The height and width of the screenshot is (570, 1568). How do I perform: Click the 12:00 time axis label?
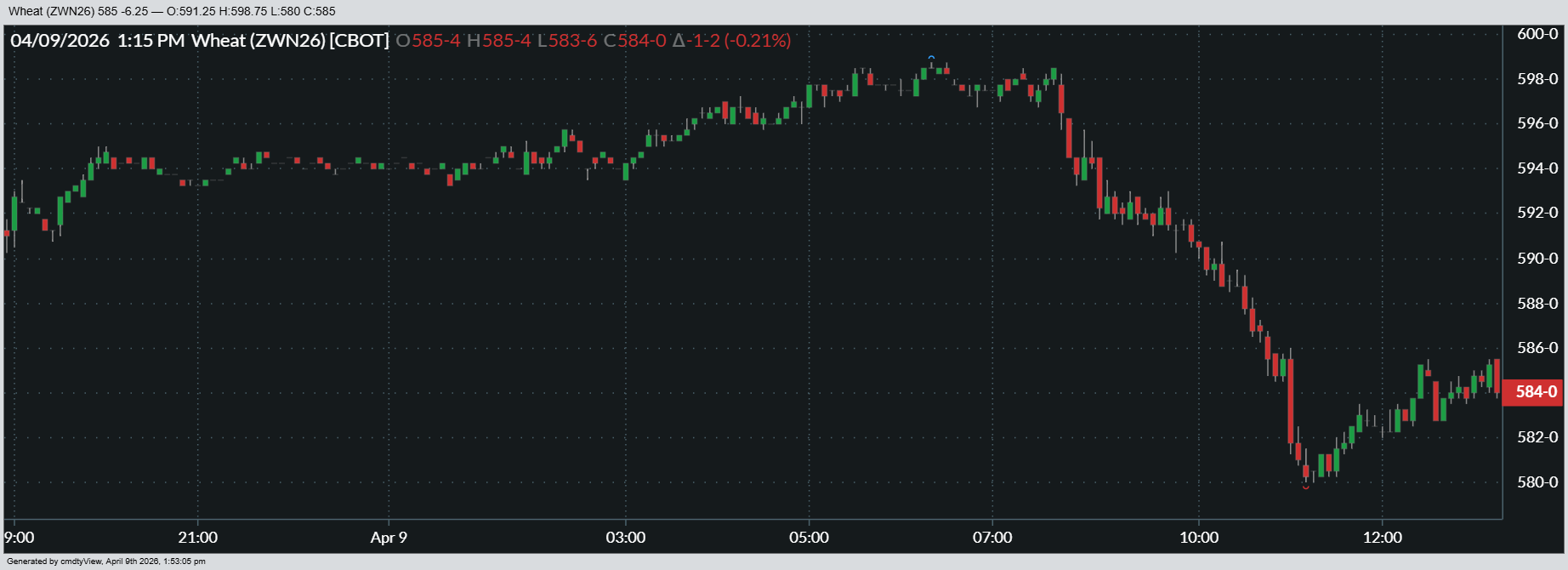click(x=1383, y=538)
